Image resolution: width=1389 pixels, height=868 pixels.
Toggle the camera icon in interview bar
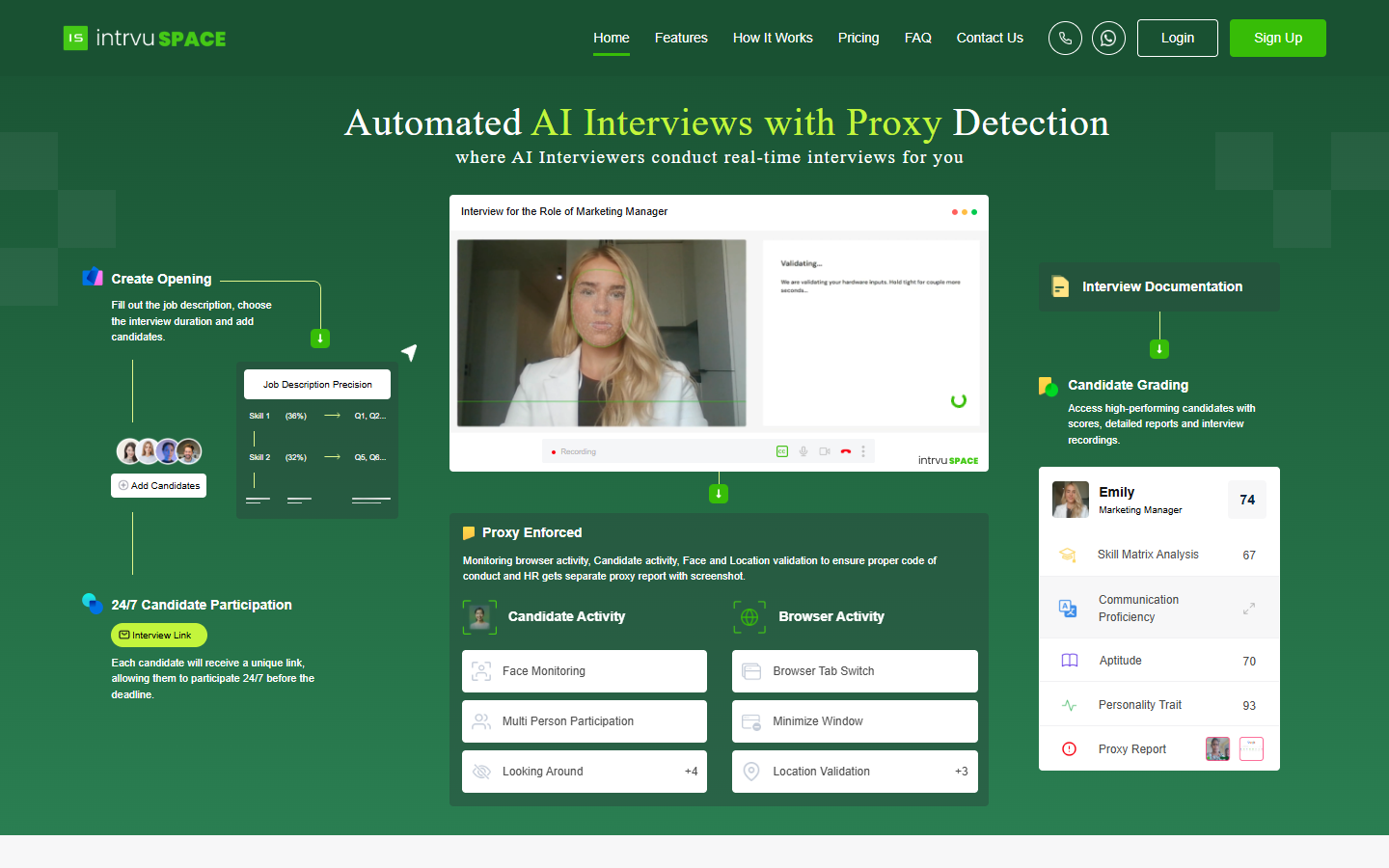click(x=825, y=451)
